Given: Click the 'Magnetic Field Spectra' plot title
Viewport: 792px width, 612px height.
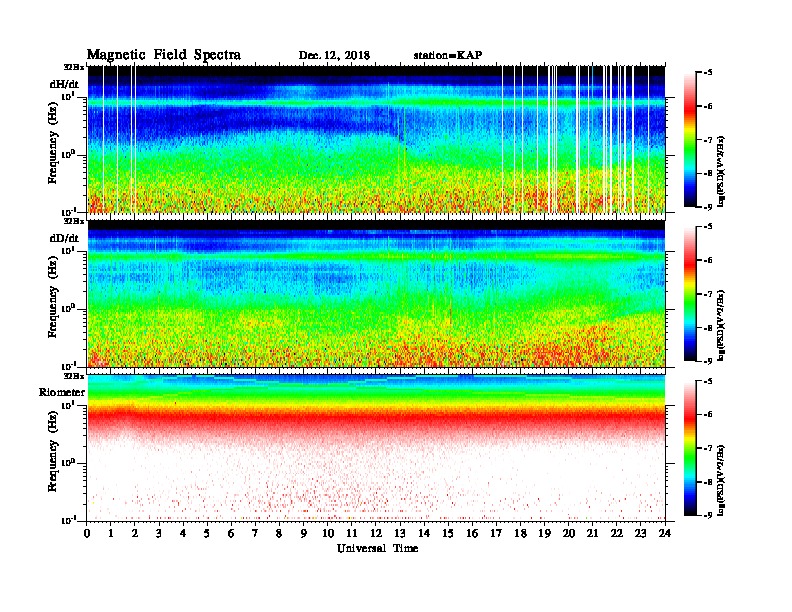Looking at the screenshot, I should tap(164, 55).
